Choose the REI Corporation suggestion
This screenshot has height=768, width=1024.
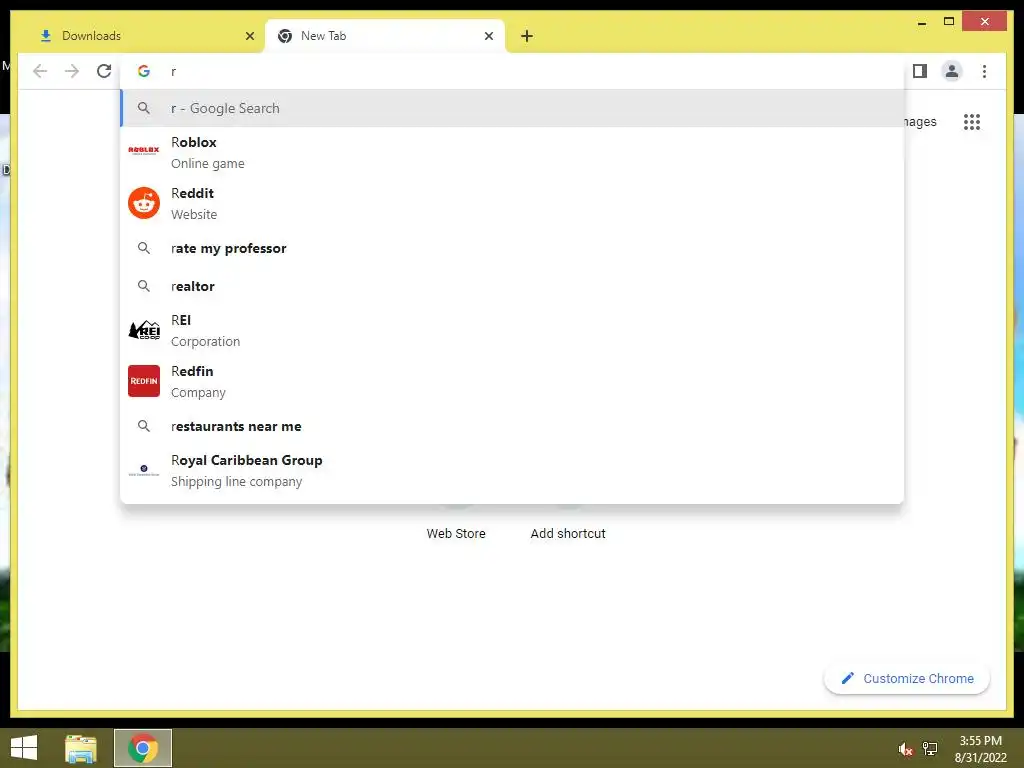pos(512,330)
